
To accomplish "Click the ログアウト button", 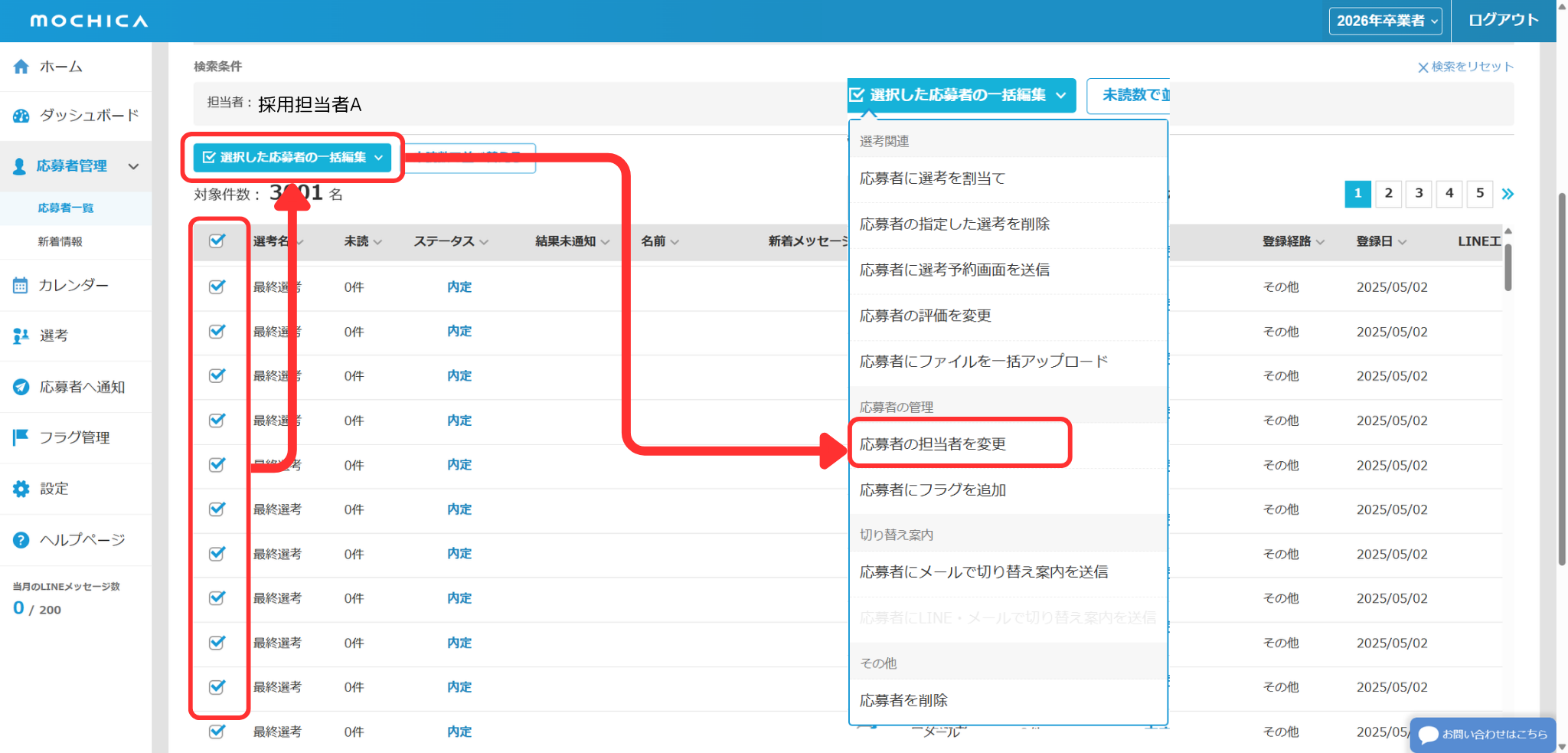I will 1503,21.
